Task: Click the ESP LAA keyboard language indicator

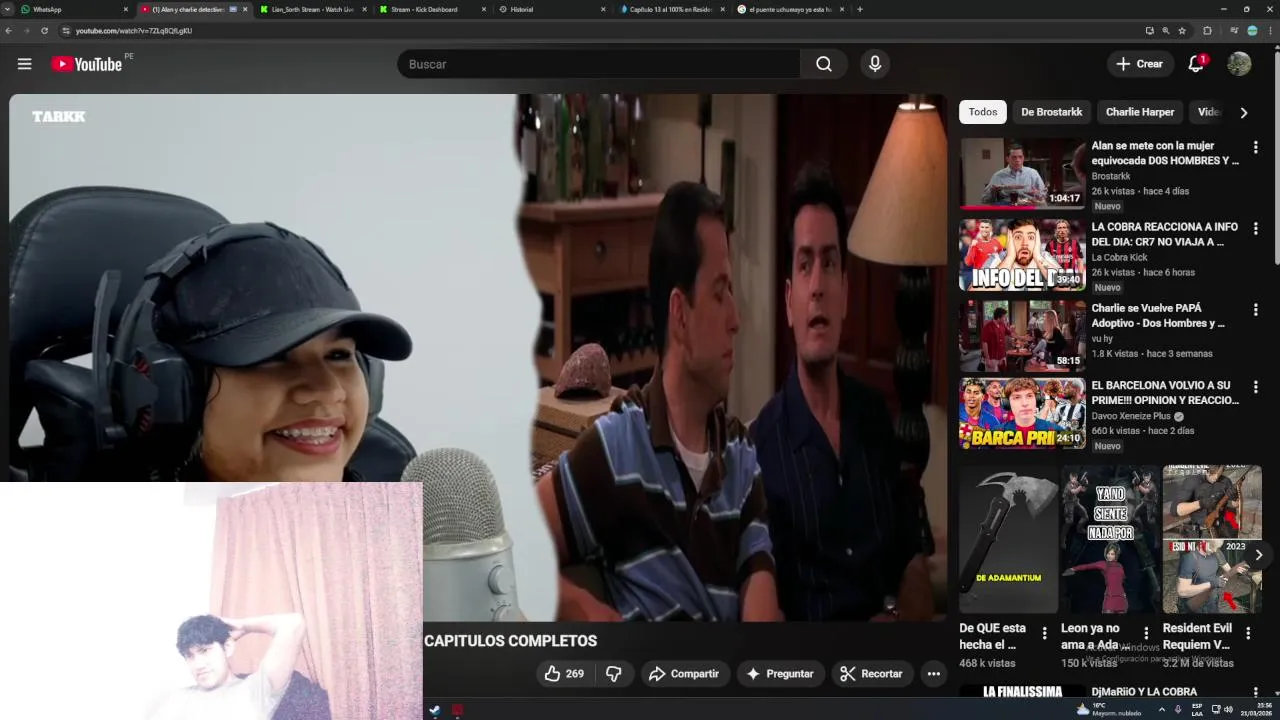Action: click(x=1197, y=710)
